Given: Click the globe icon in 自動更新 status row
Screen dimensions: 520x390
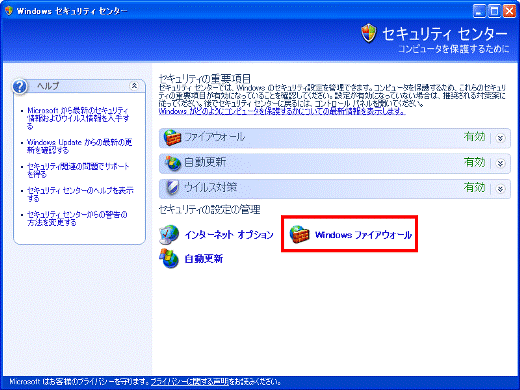Looking at the screenshot, I should 173,163.
